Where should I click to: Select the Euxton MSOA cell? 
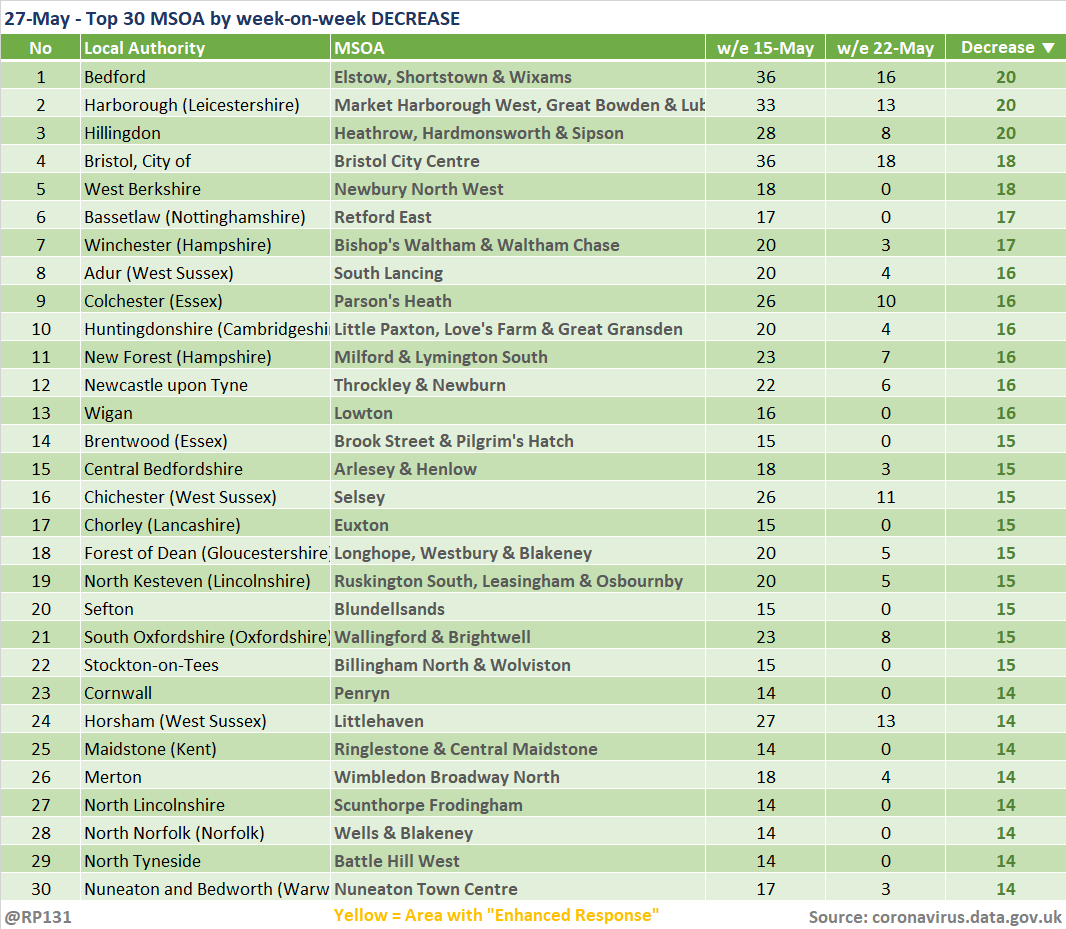(518, 525)
